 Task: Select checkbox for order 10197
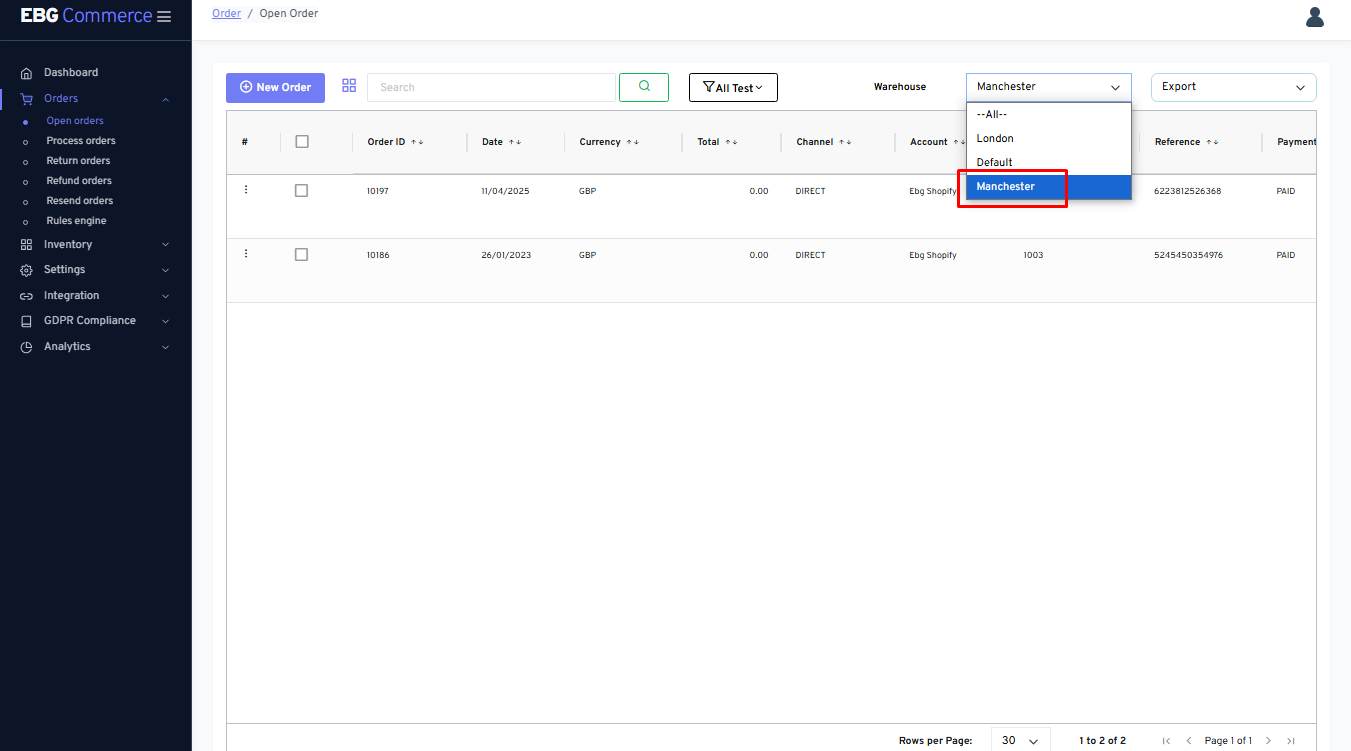pos(302,191)
